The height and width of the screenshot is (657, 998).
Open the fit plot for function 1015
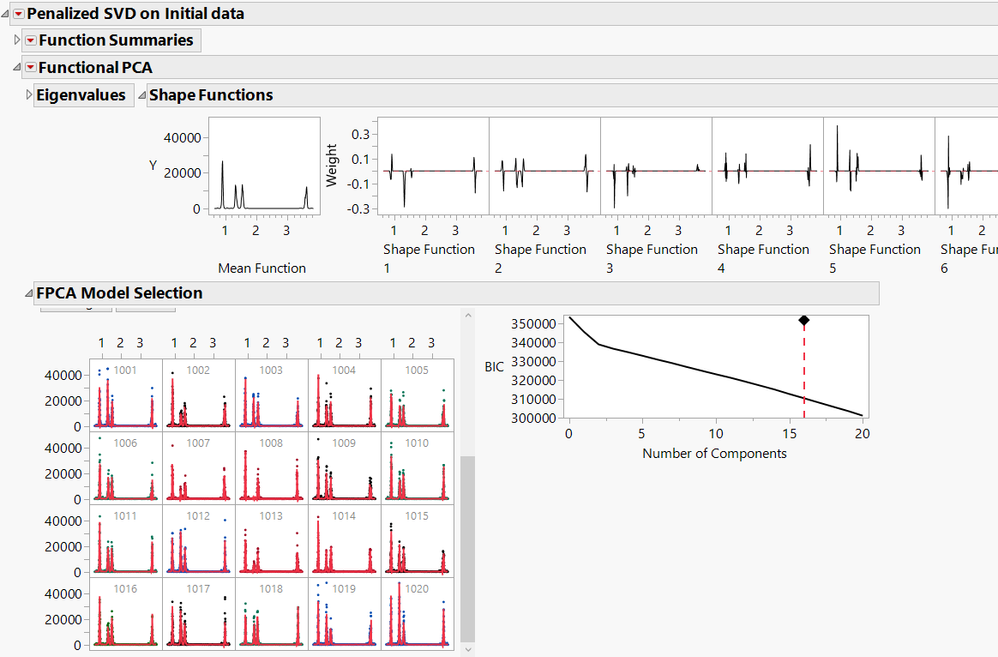pyautogui.click(x=418, y=540)
